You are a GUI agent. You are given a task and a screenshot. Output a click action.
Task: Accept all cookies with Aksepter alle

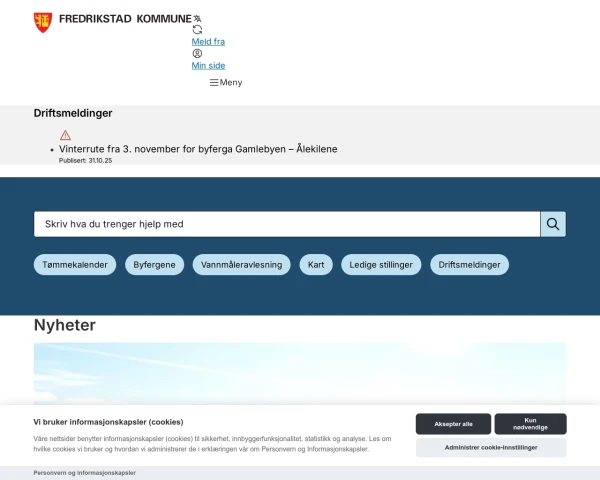click(x=453, y=424)
